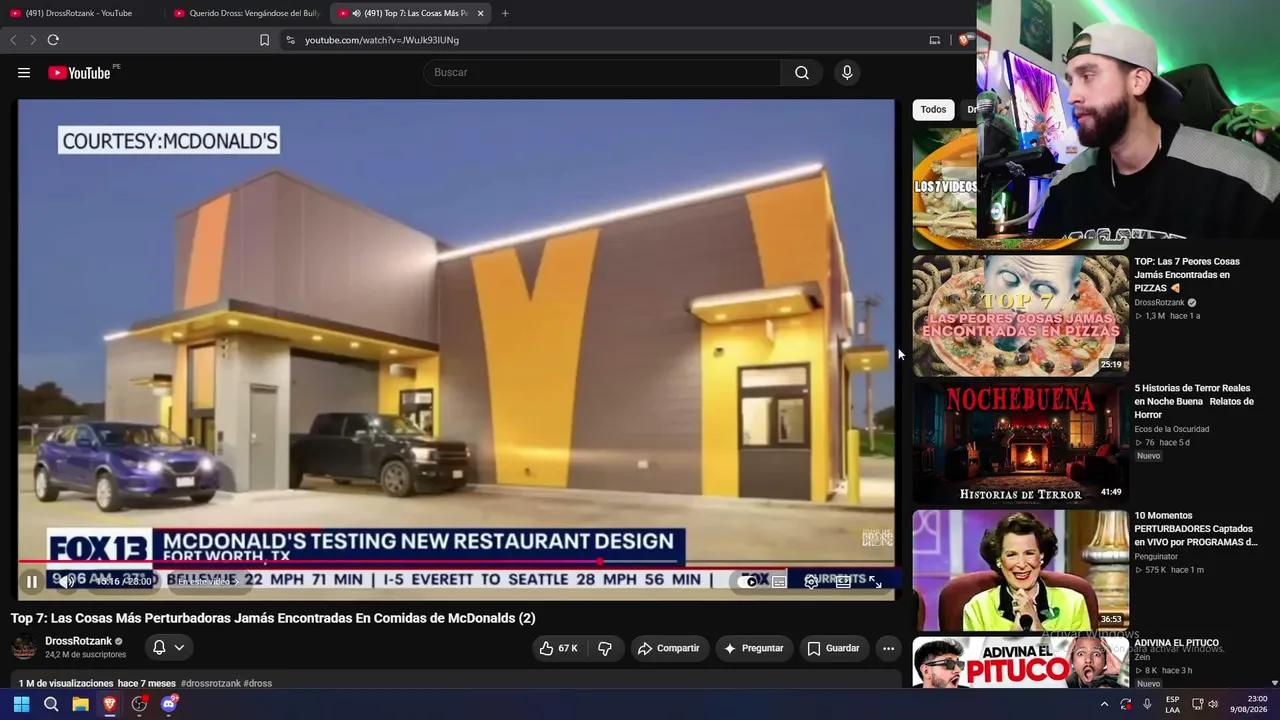The height and width of the screenshot is (720, 1280).
Task: Switch to the DrossRotzank - YouTube tab
Action: tap(80, 13)
